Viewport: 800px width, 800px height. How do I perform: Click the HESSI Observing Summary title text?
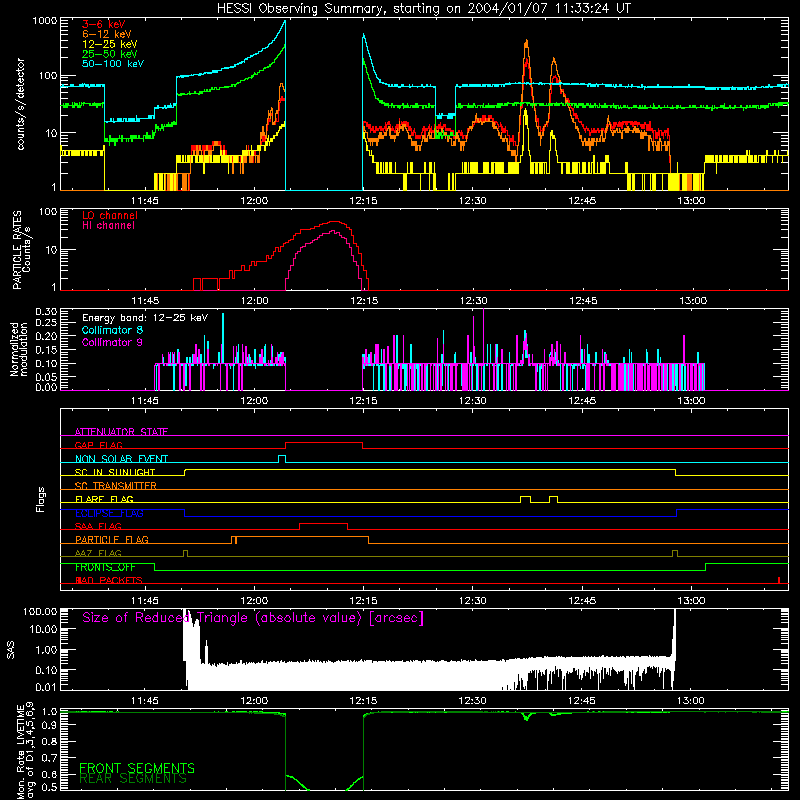tap(423, 9)
